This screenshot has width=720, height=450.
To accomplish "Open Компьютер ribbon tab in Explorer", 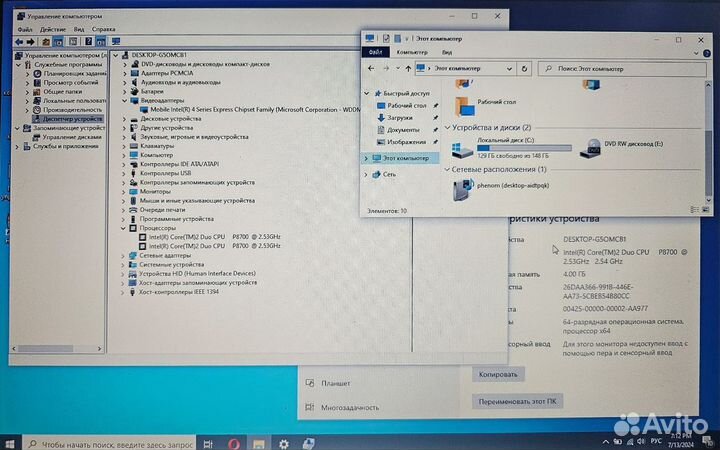I will coord(412,52).
